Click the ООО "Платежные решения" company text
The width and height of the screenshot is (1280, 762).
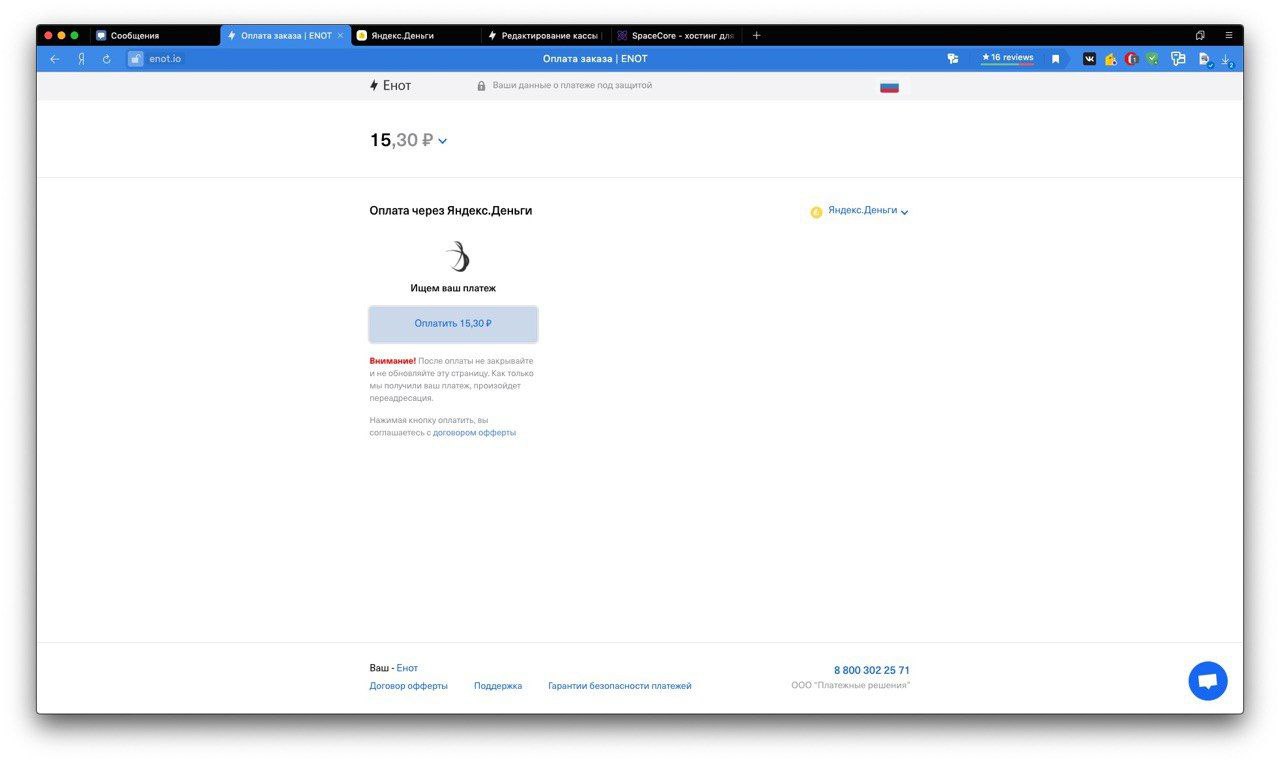point(851,686)
